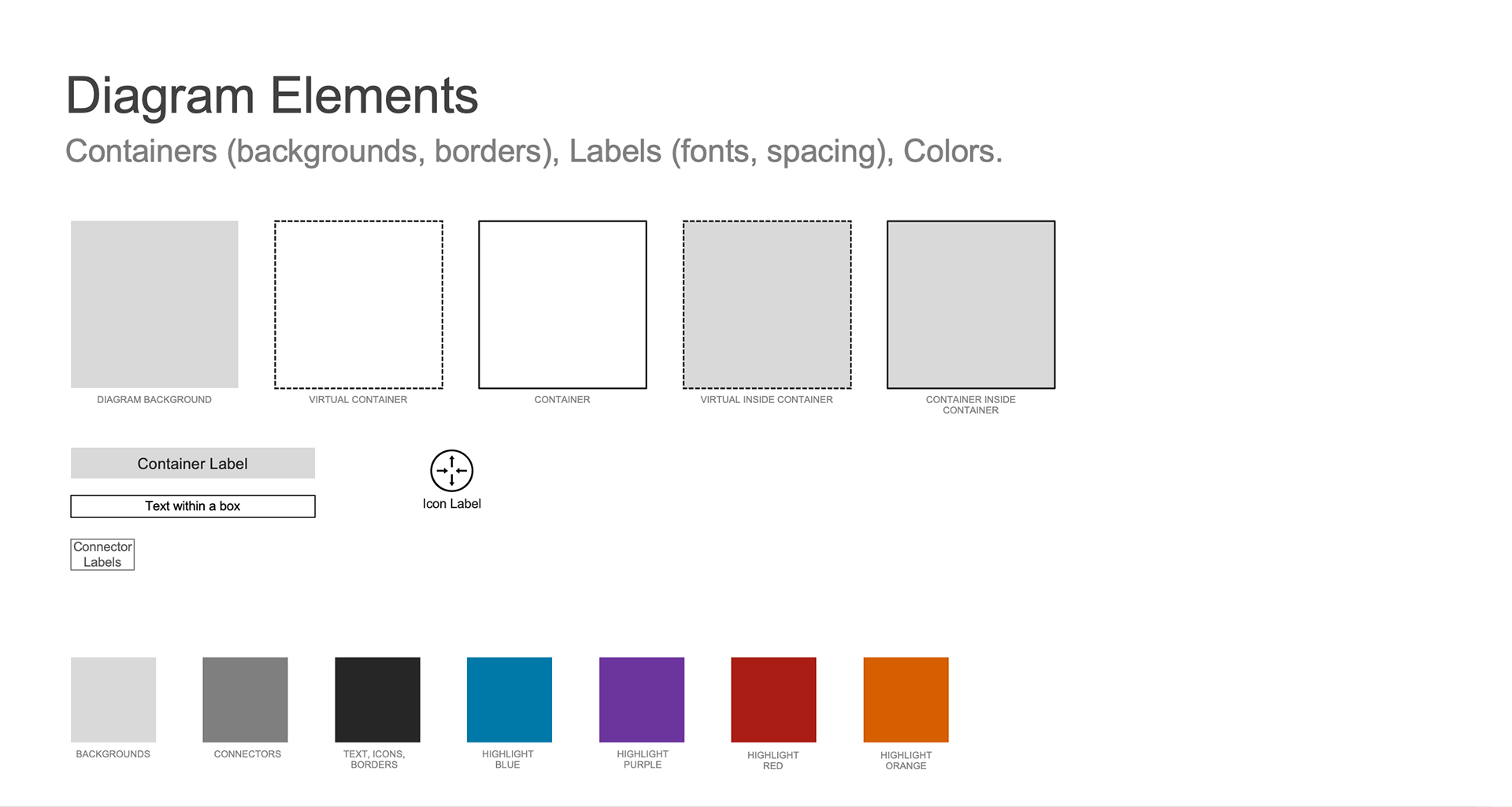Select the Connectors gray swatch
Screen dimensions: 1512x807
pyautogui.click(x=245, y=700)
